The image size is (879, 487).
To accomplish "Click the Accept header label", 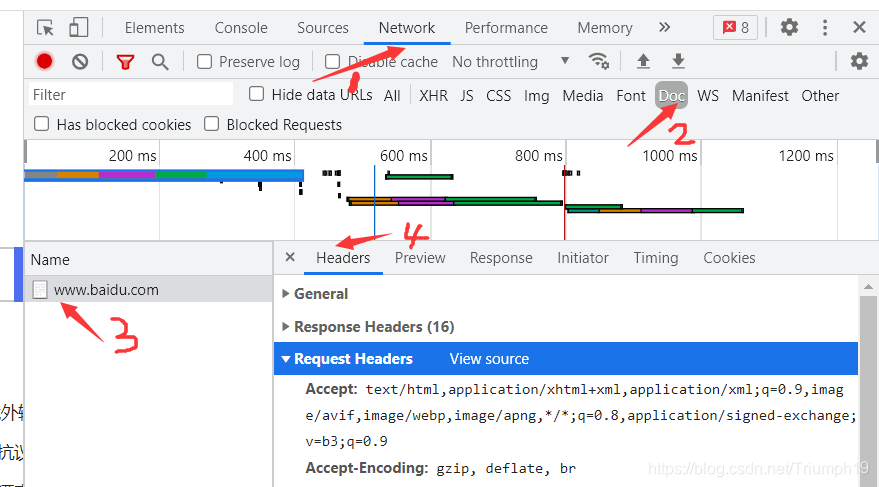I will click(x=331, y=389).
